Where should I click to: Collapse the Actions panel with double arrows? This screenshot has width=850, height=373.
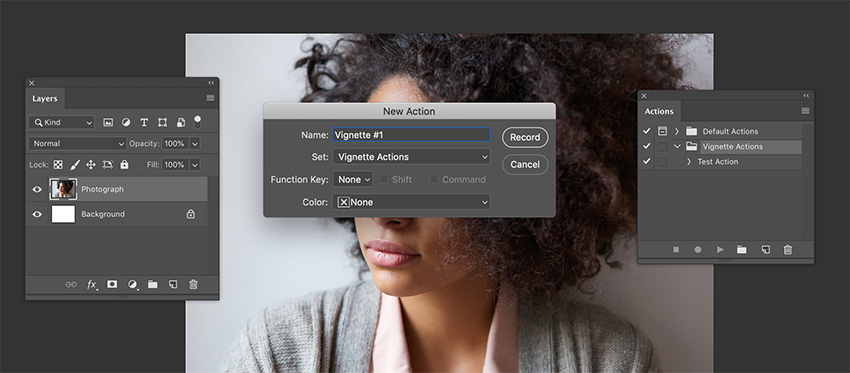tap(806, 95)
